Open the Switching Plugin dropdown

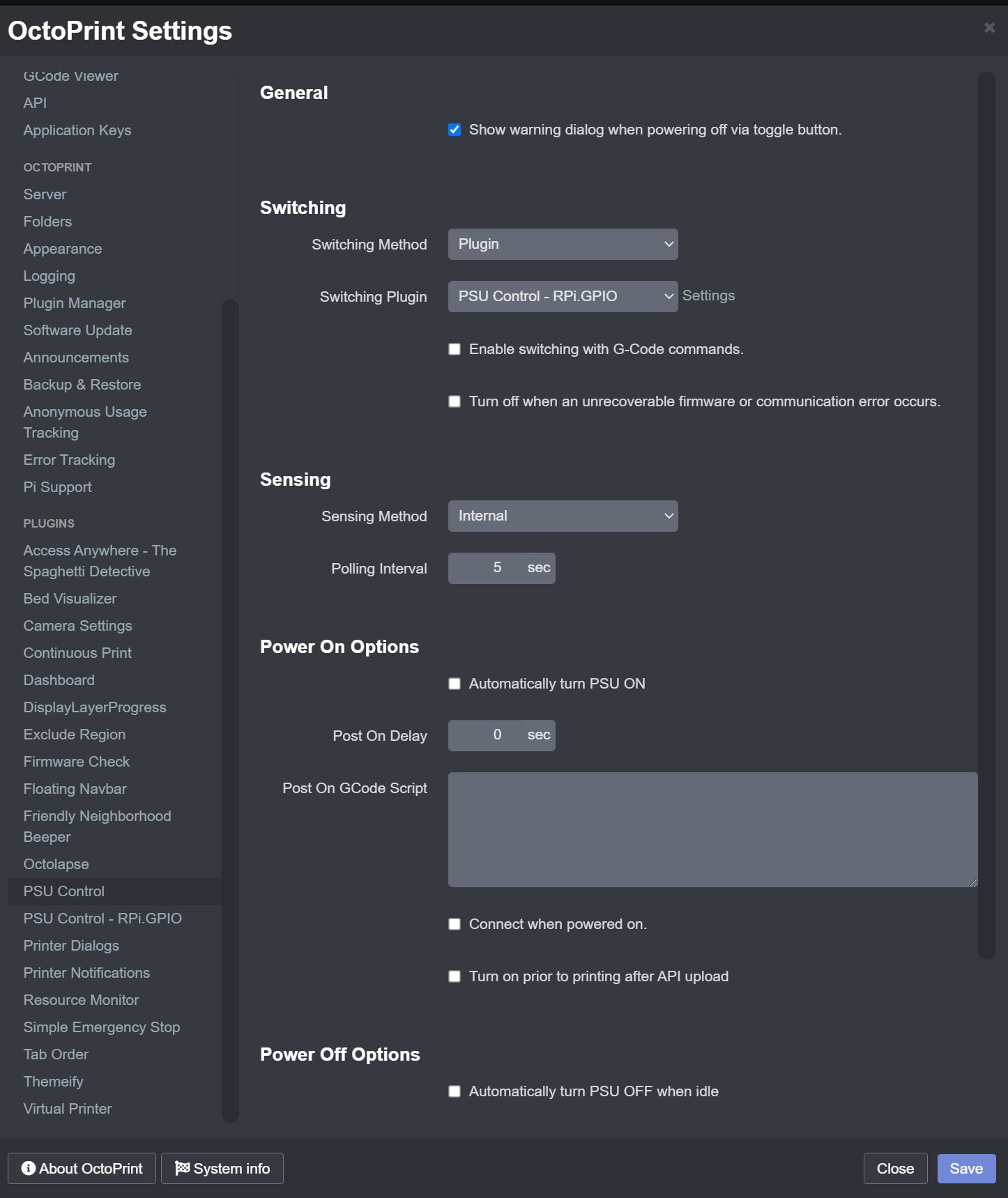[563, 297]
